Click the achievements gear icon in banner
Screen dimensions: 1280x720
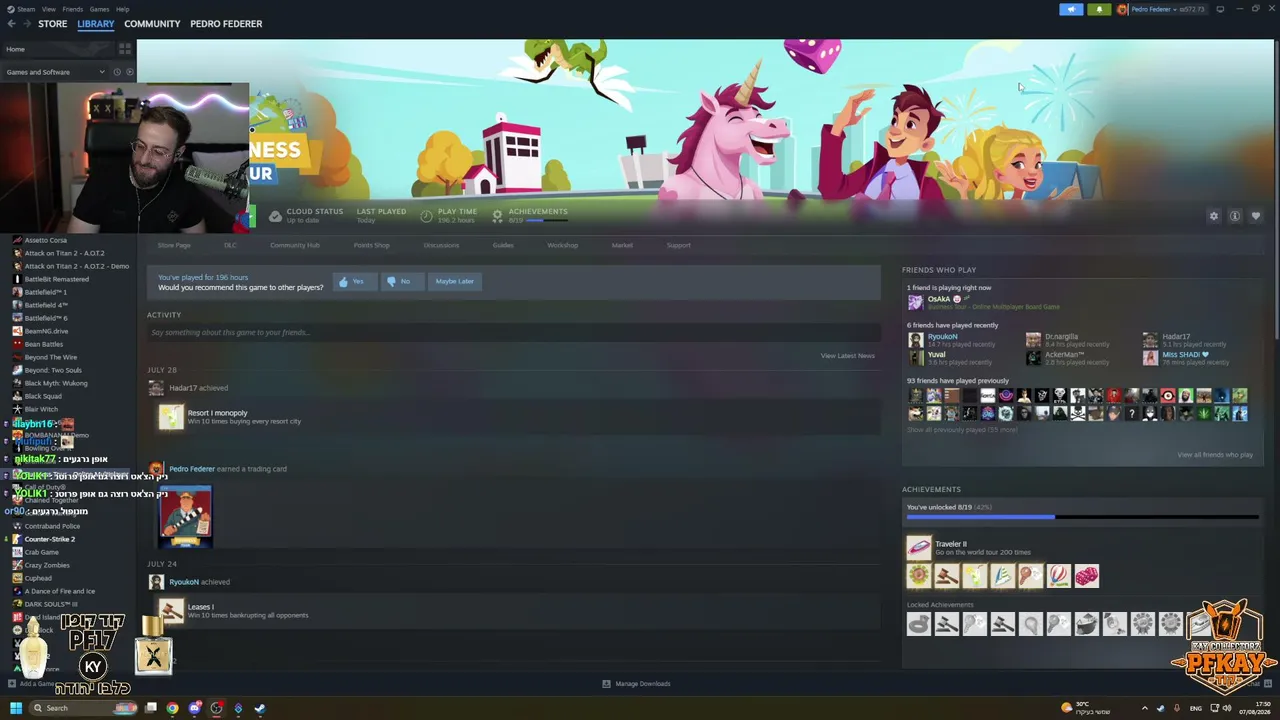[x=497, y=216]
